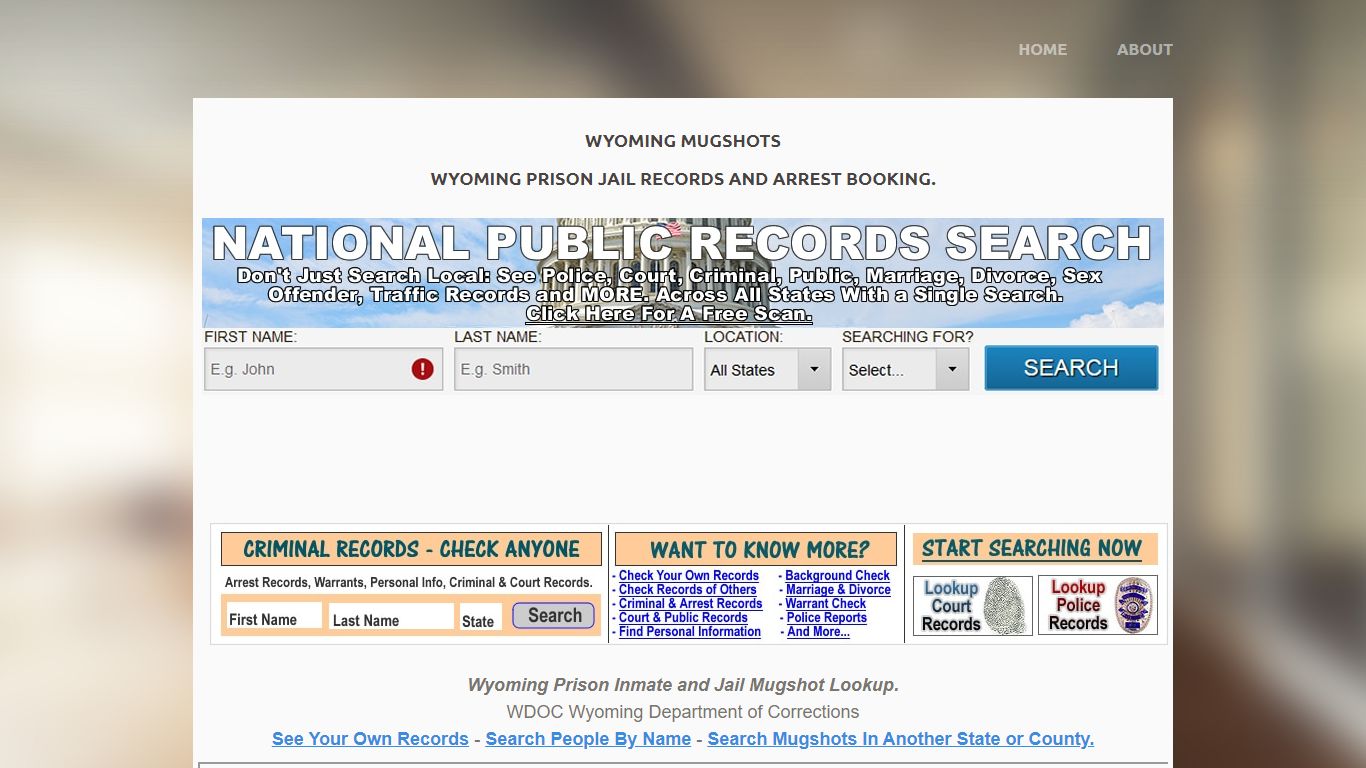Open Check Records of Others link
Viewport: 1366px width, 768px height.
pos(688,590)
